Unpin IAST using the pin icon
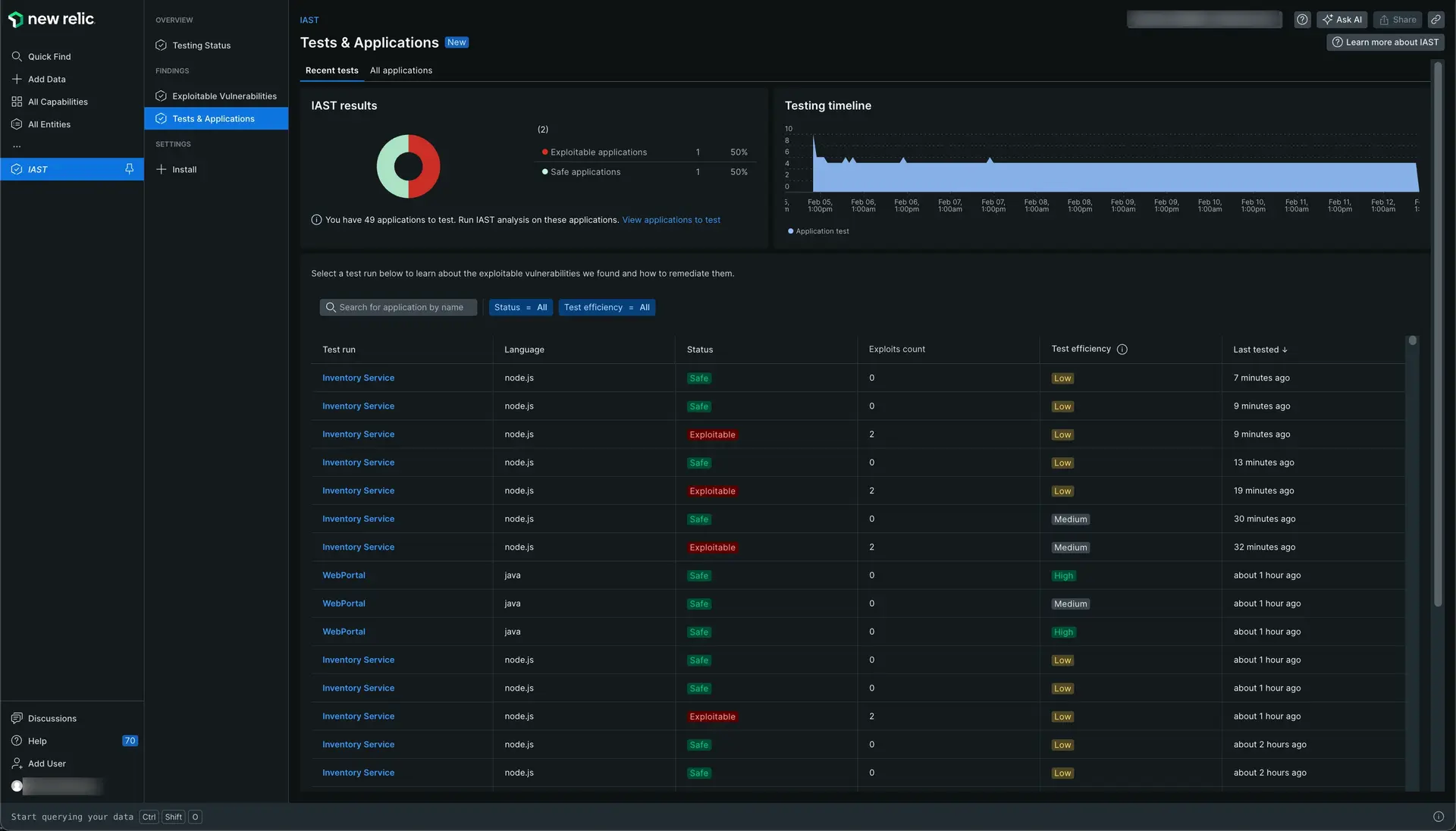1456x831 pixels. pyautogui.click(x=129, y=169)
